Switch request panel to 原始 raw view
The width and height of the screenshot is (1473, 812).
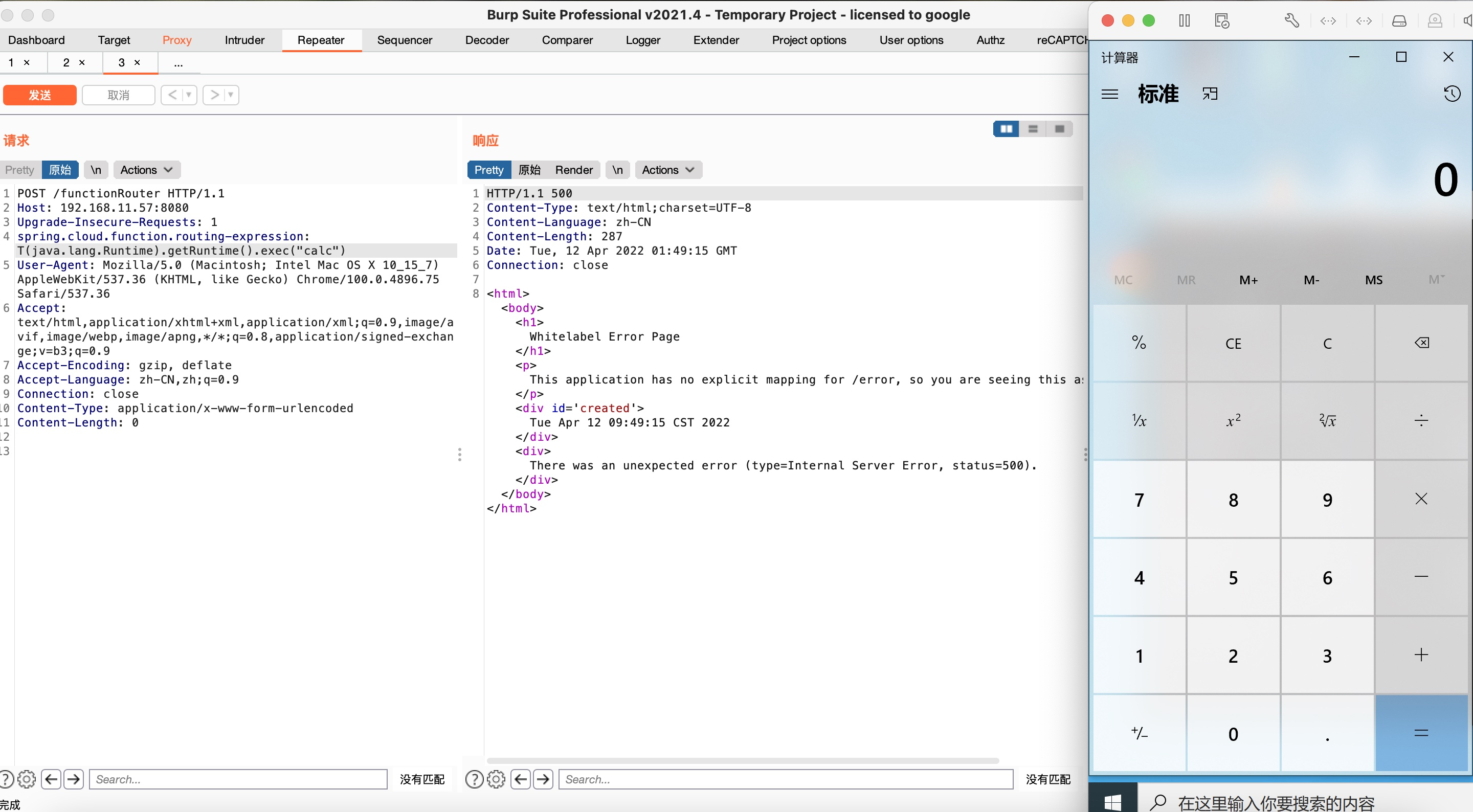click(60, 170)
